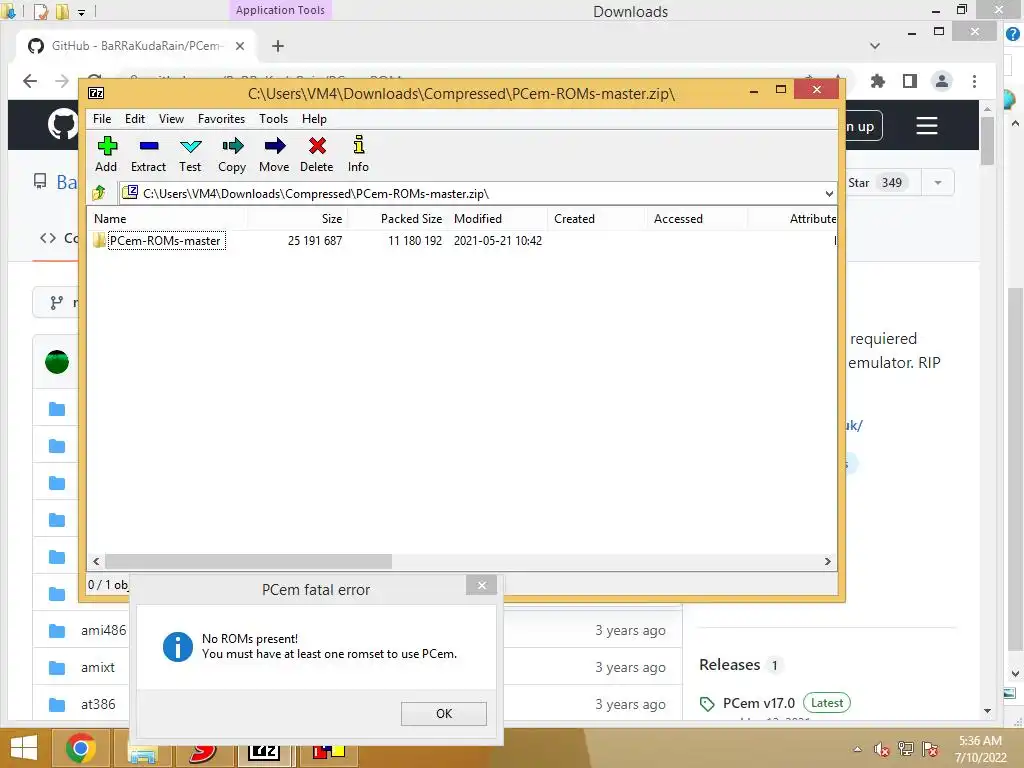Go back in Chrome browser
The width and height of the screenshot is (1024, 768).
(30, 81)
